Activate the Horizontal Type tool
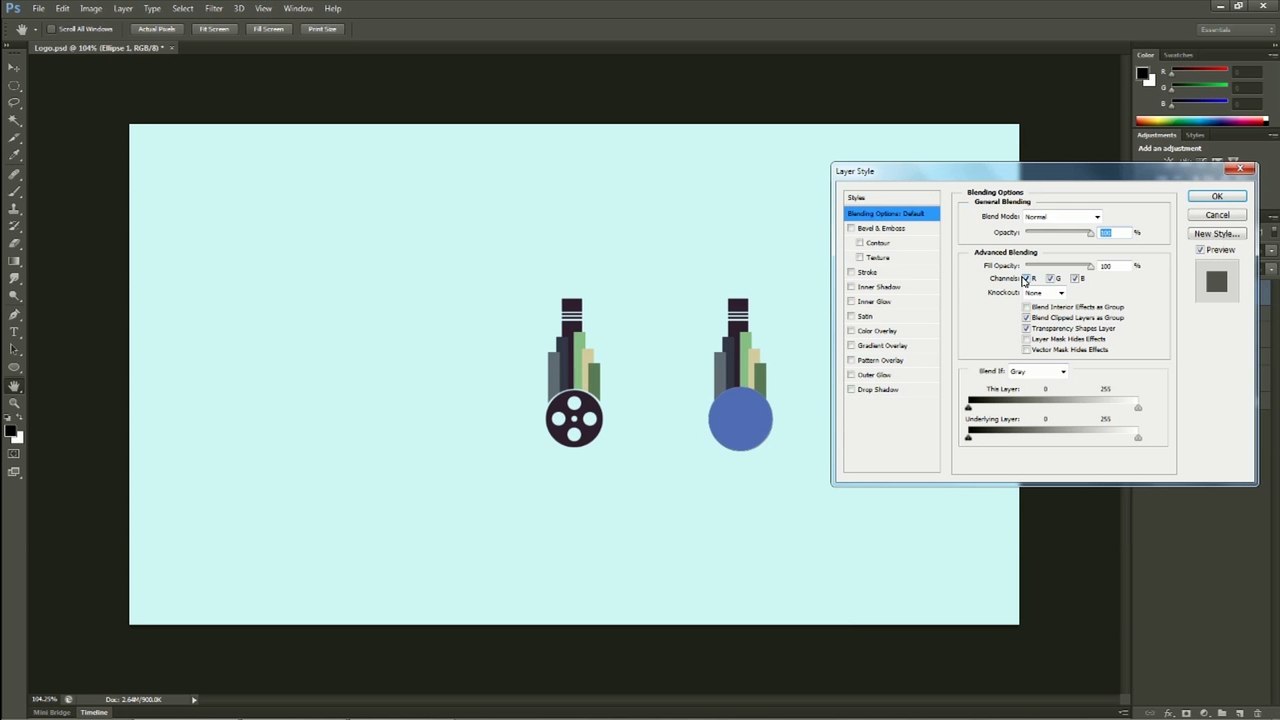The image size is (1280, 720). coord(14,332)
